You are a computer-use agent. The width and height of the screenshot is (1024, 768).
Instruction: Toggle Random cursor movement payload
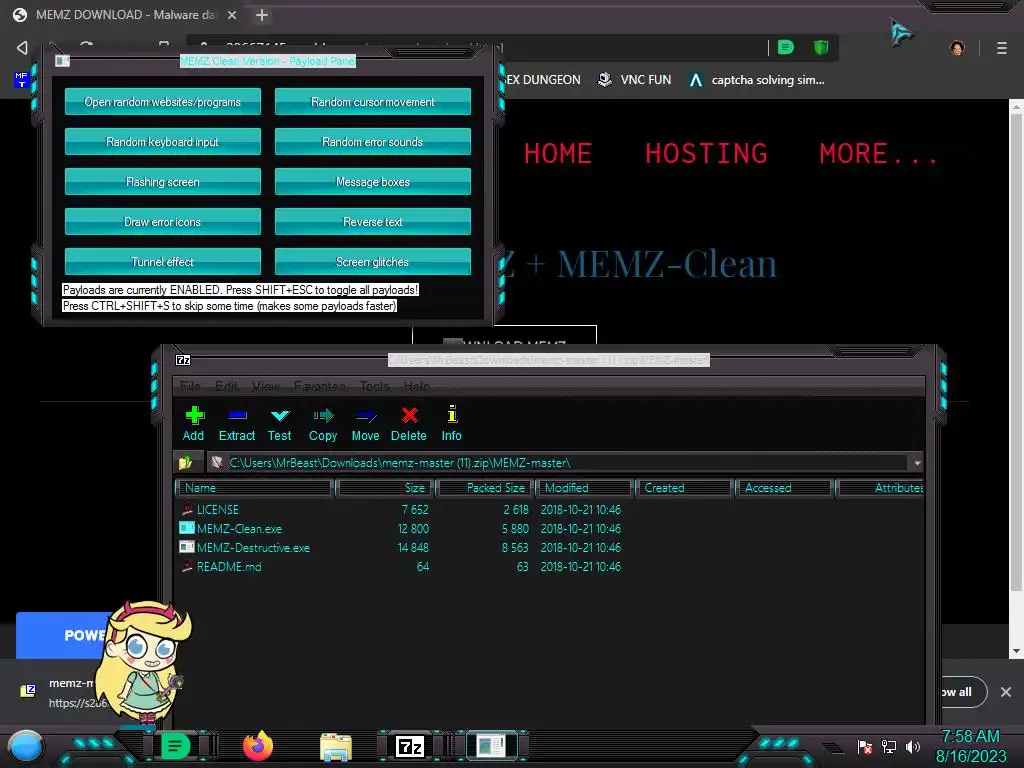point(373,102)
